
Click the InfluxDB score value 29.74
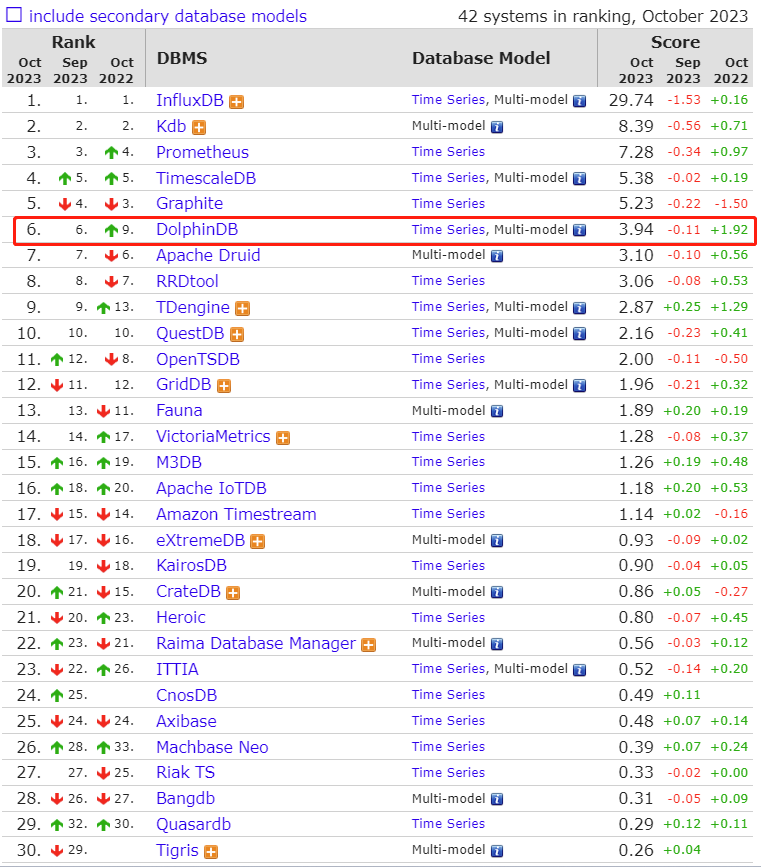pyautogui.click(x=631, y=100)
